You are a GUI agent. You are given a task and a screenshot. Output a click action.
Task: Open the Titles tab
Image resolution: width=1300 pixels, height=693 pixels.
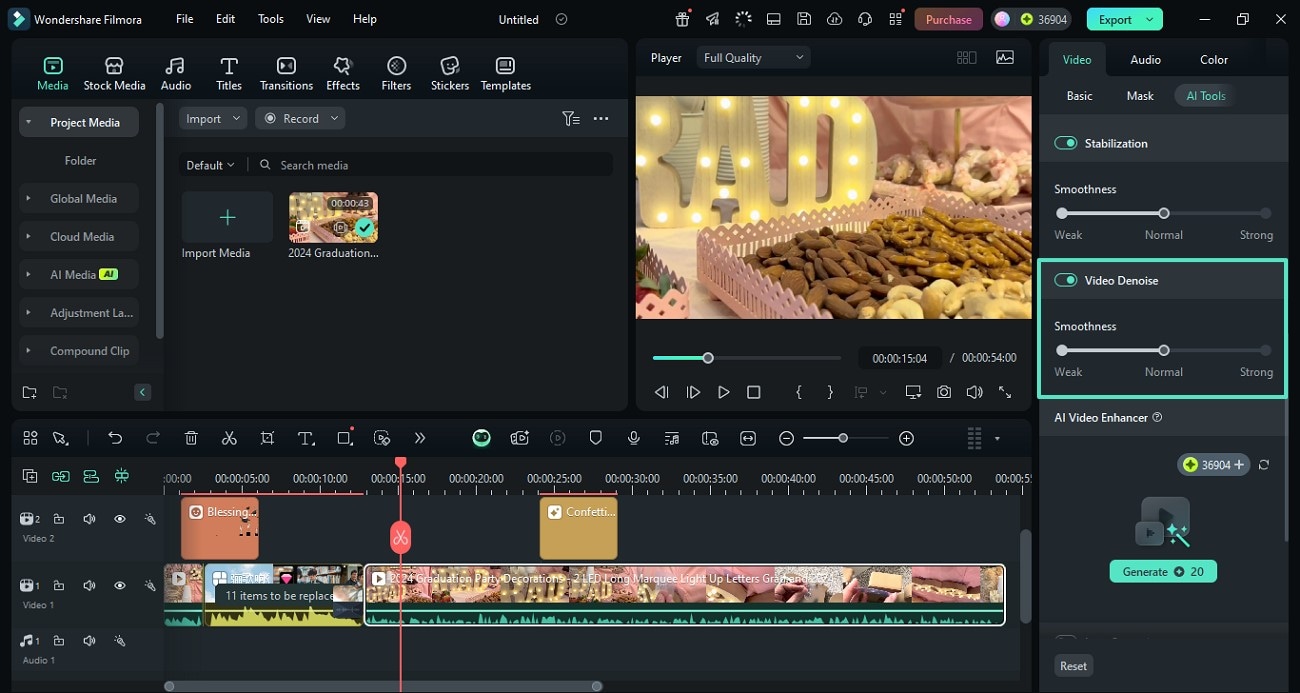click(x=229, y=73)
